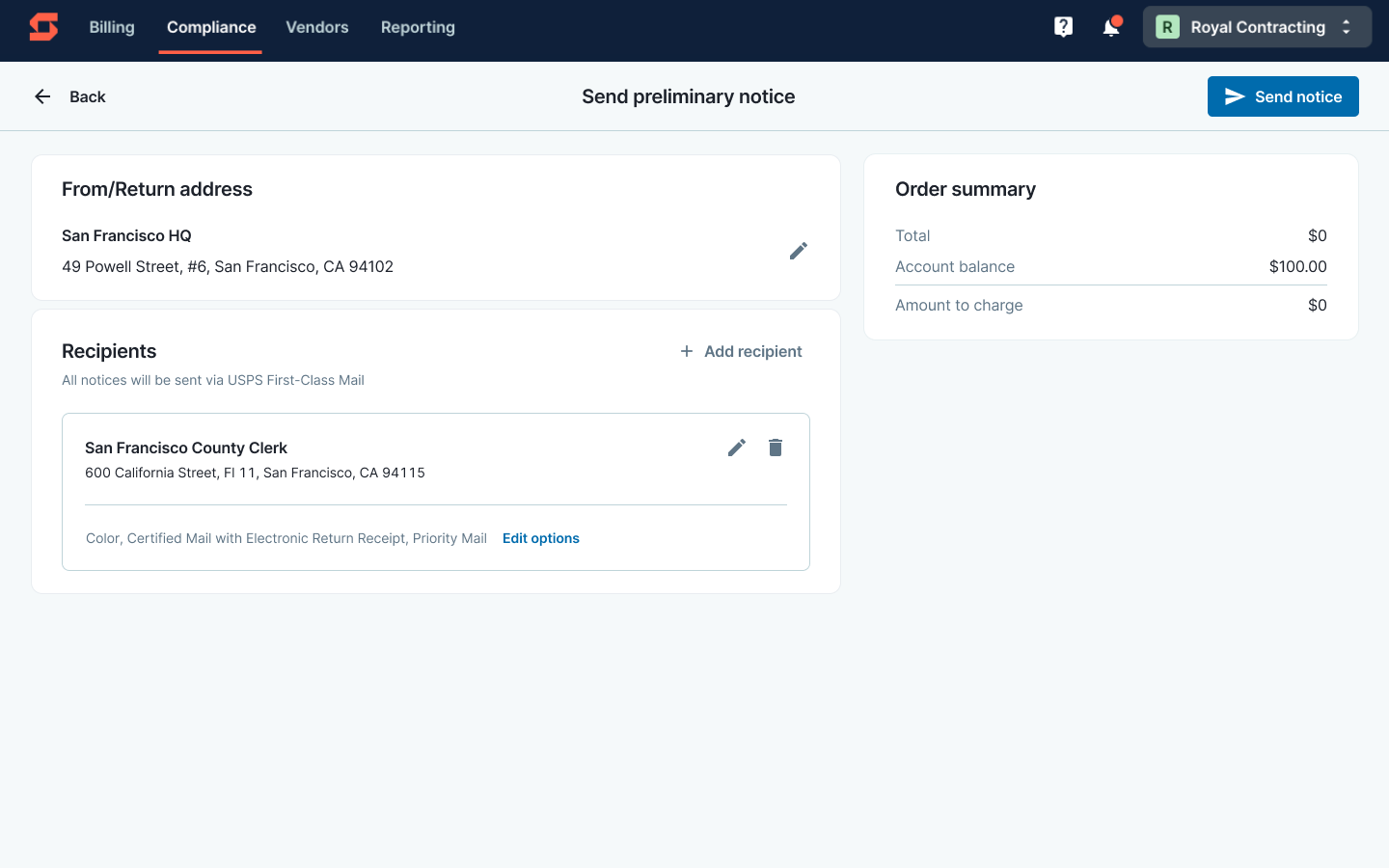The image size is (1389, 868).
Task: Click the '600 California Street' address line
Action: click(255, 473)
